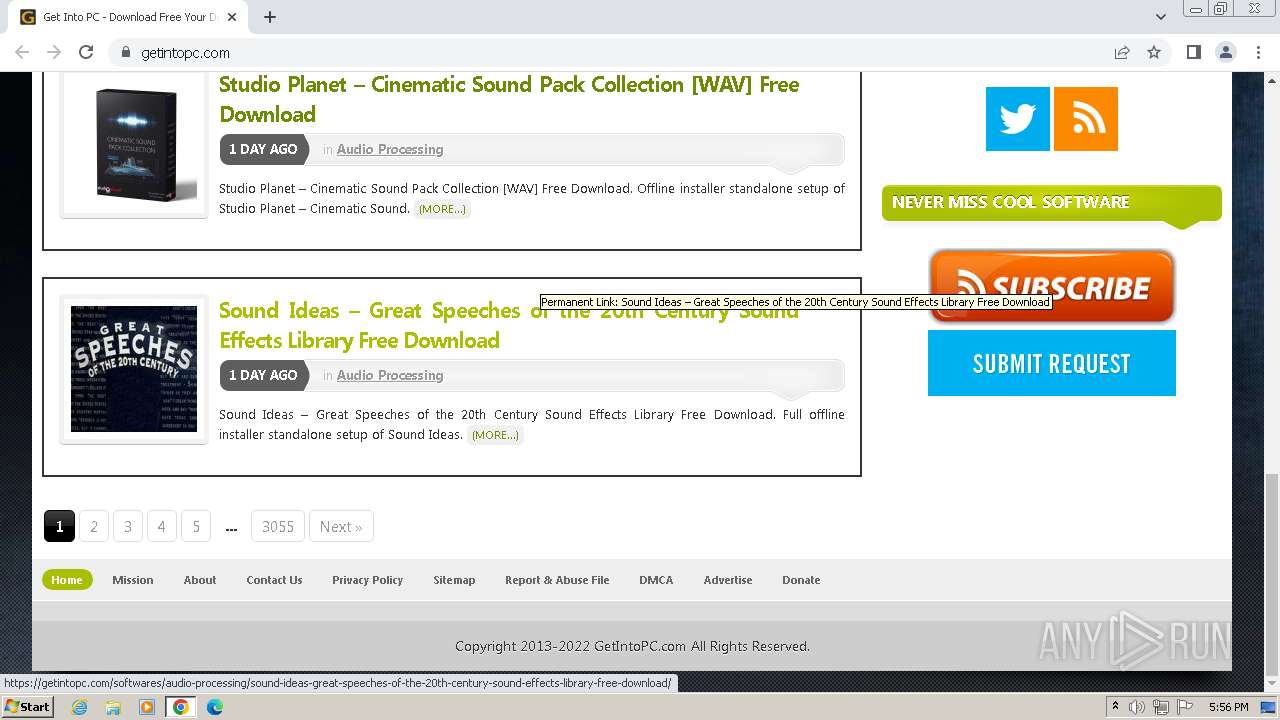Toggle the browser side panel icon

coord(1193,52)
